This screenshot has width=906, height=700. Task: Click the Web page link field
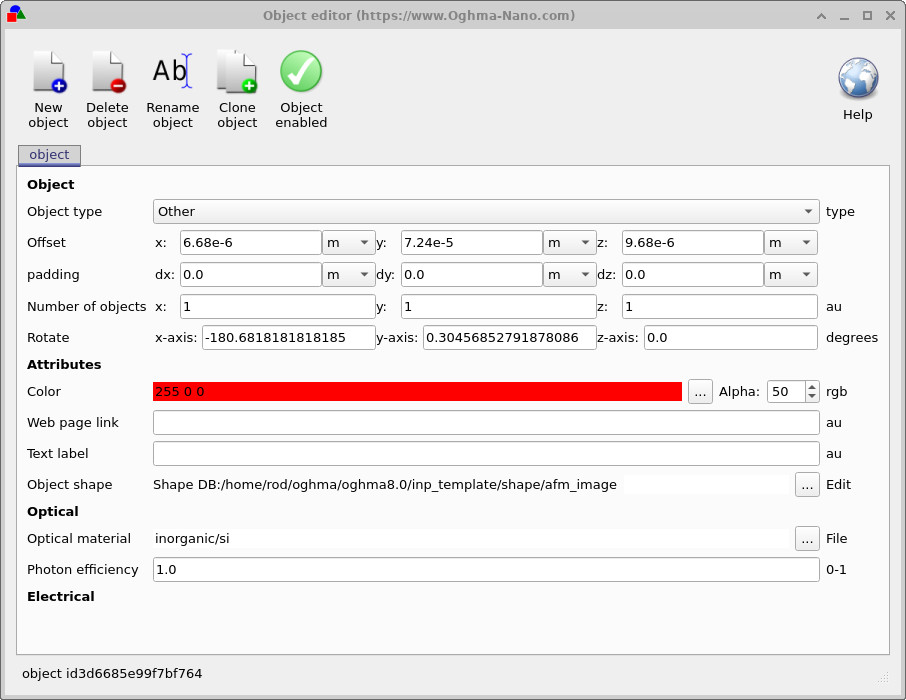coord(484,422)
